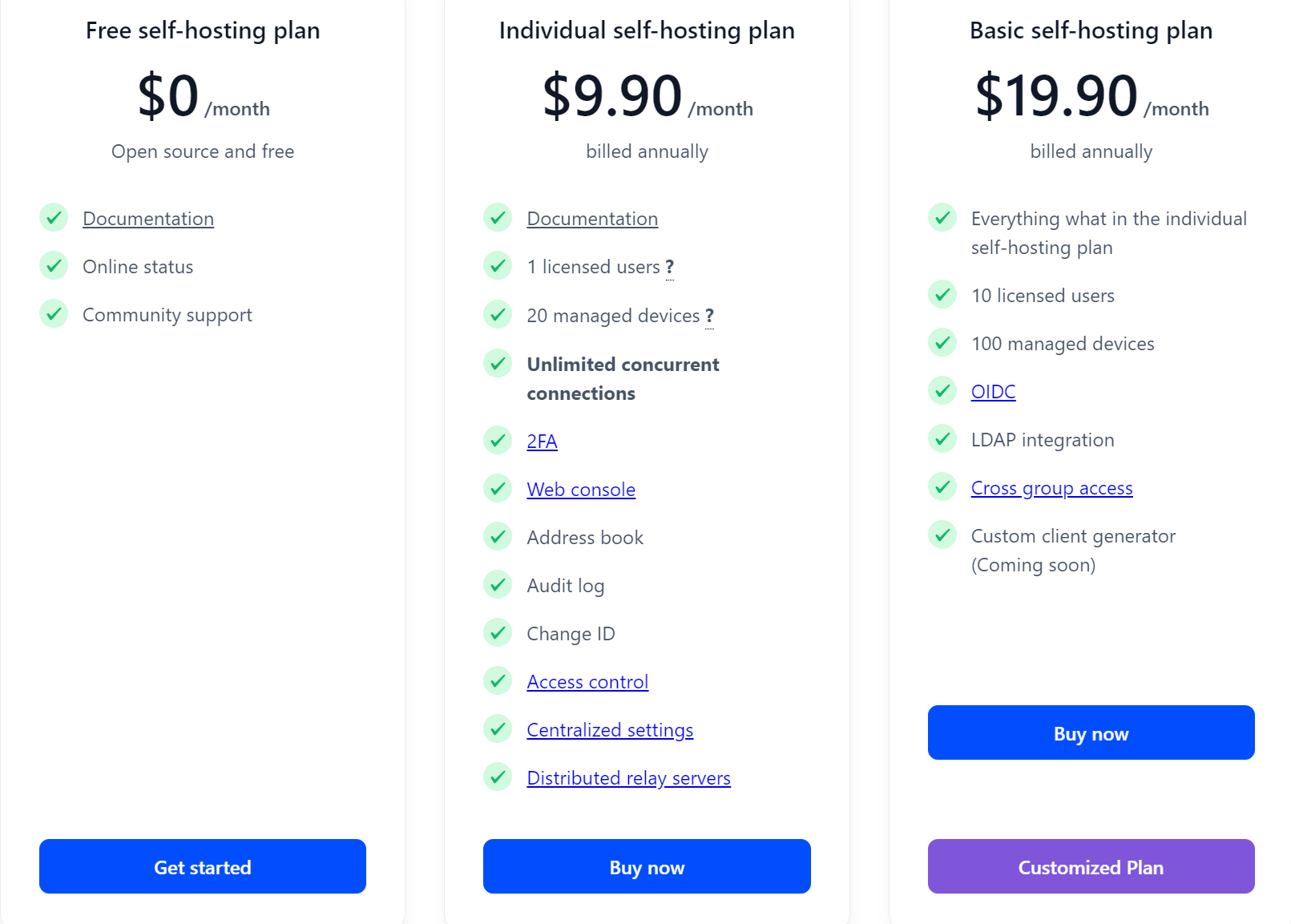The width and height of the screenshot is (1291, 924).
Task: Click the checkmark beside Custom client generator
Action: [942, 535]
